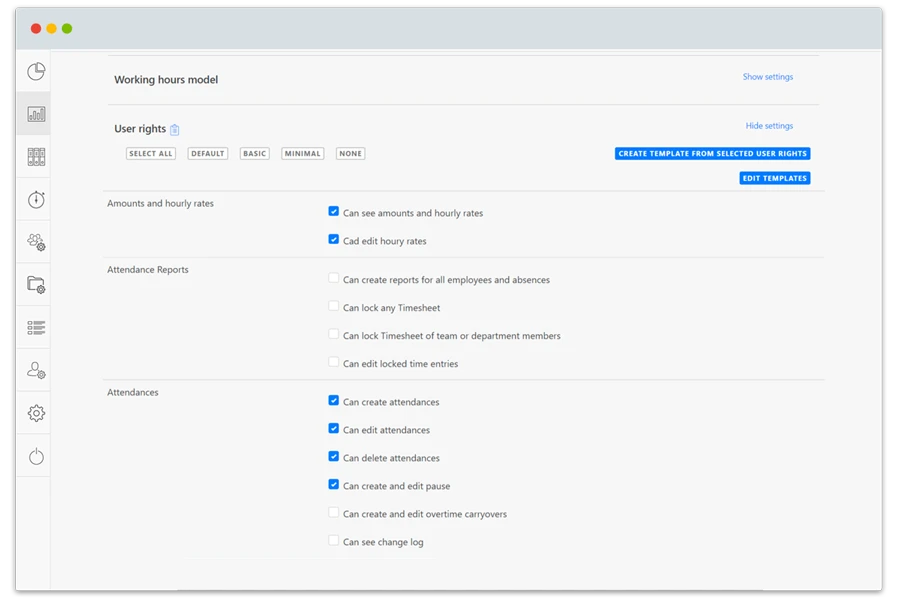Open the checklist icon in the sidebar

(34, 327)
